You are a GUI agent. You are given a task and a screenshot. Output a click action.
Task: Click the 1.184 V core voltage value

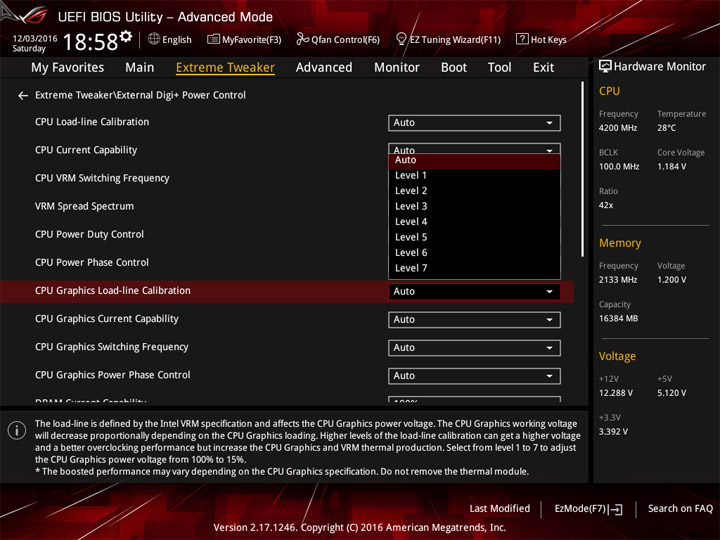(671, 167)
